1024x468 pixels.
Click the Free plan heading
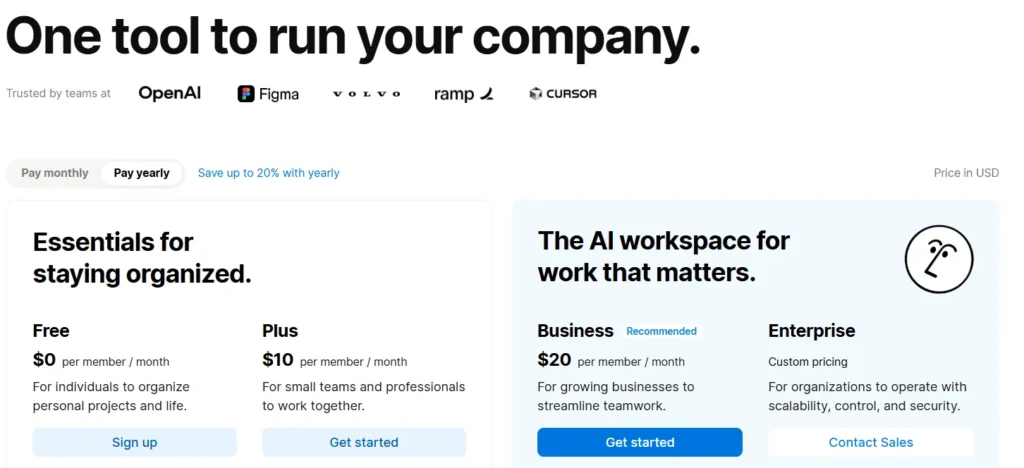[x=51, y=331]
